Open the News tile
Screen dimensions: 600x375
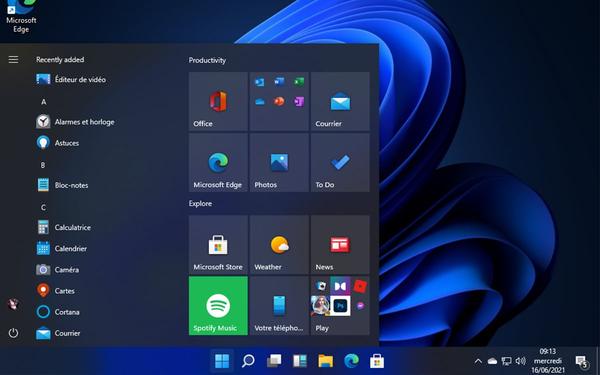tap(340, 245)
